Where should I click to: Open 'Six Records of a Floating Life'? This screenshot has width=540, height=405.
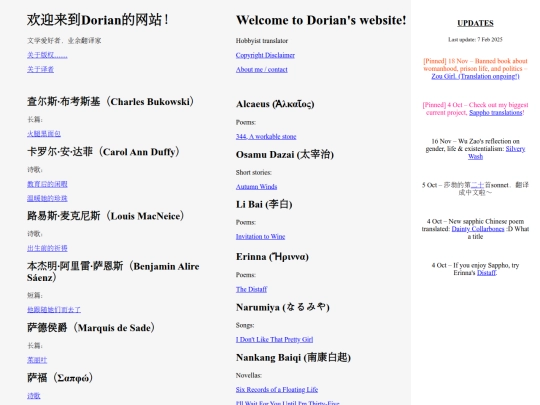(277, 390)
